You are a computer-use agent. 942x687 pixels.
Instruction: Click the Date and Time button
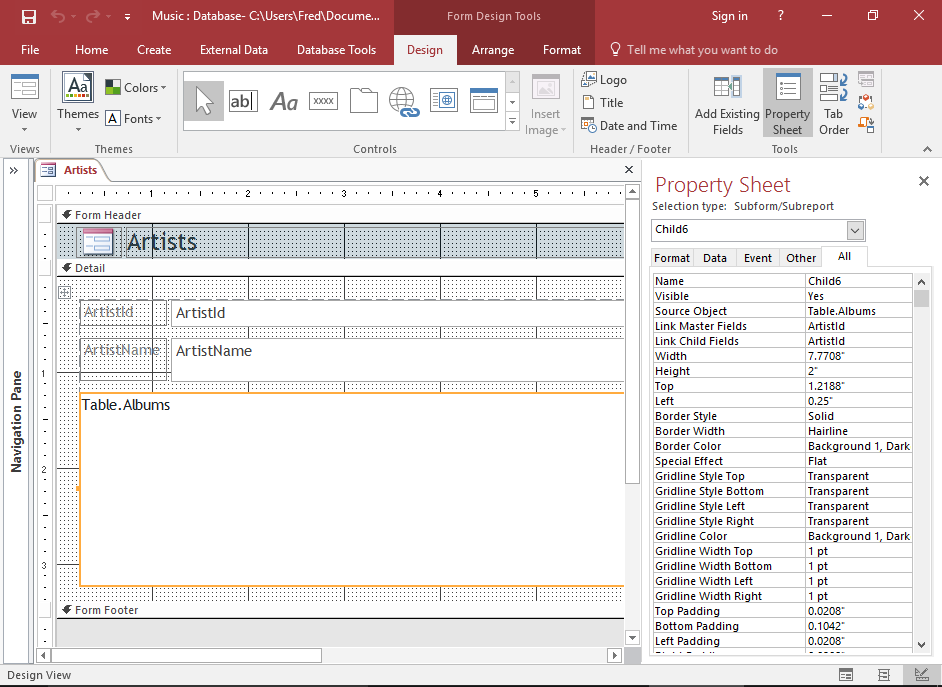[x=630, y=126]
